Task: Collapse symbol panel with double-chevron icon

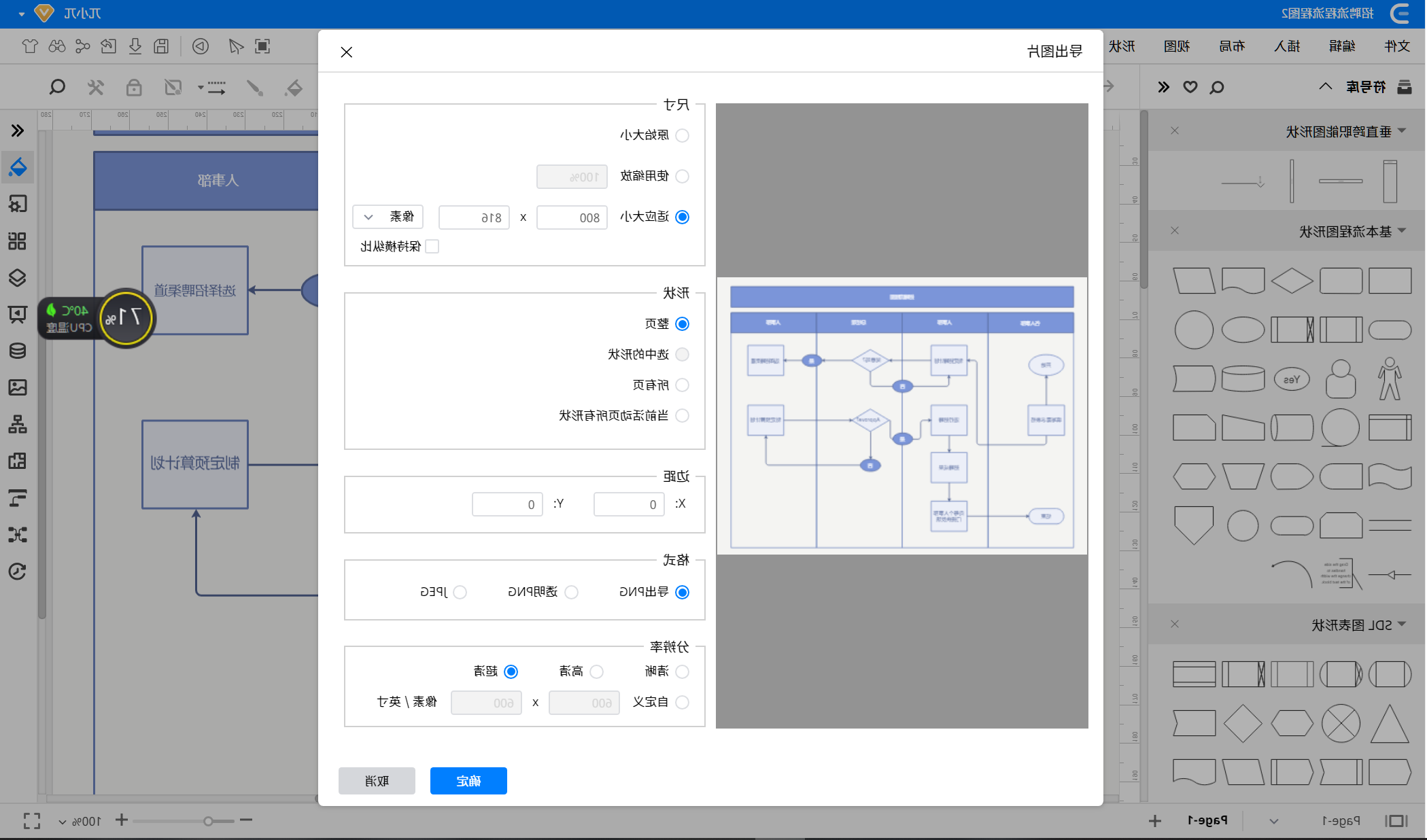Action: pyautogui.click(x=1164, y=87)
